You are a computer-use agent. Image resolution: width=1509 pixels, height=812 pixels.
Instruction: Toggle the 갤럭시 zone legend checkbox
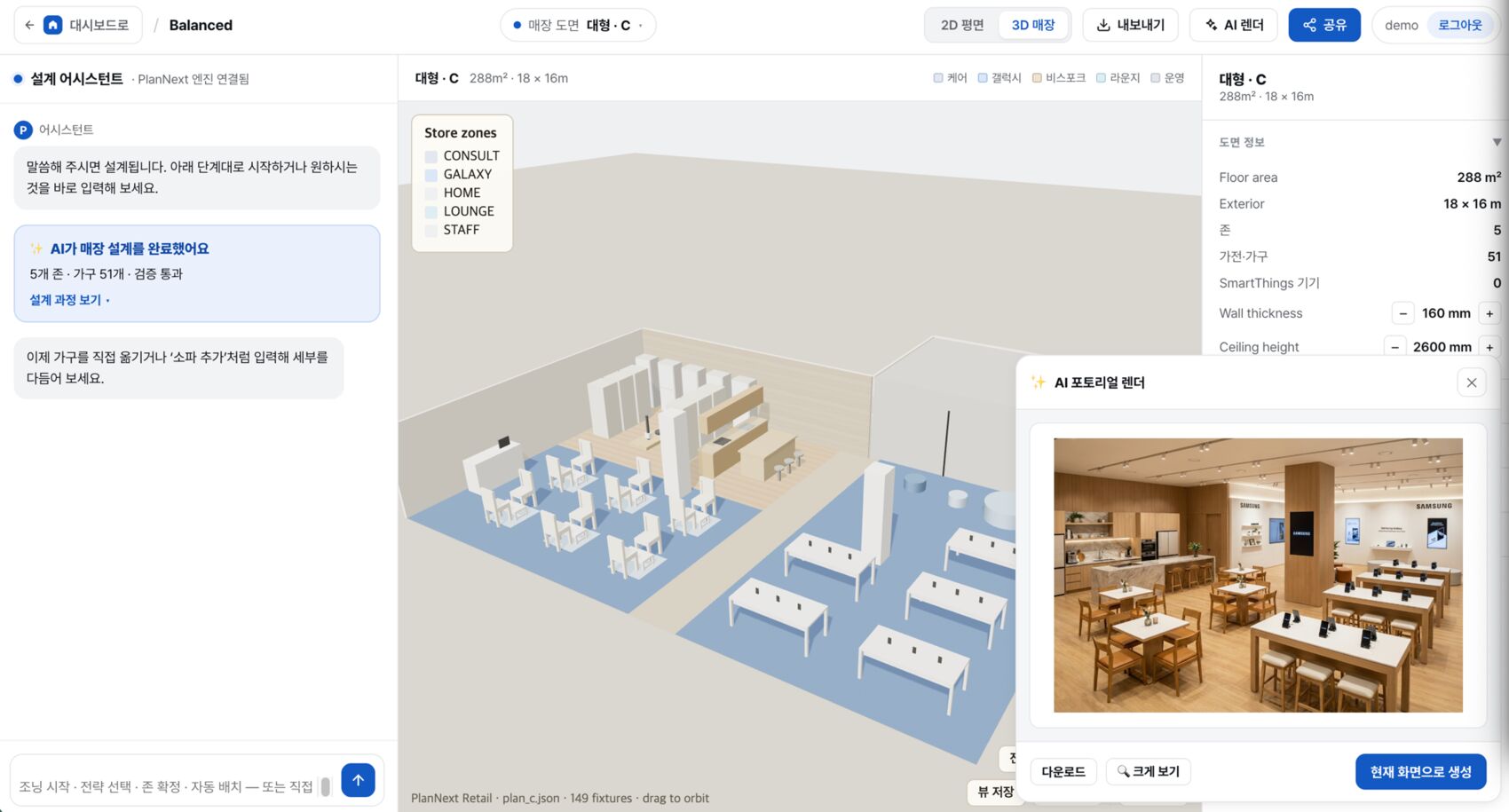tap(983, 78)
